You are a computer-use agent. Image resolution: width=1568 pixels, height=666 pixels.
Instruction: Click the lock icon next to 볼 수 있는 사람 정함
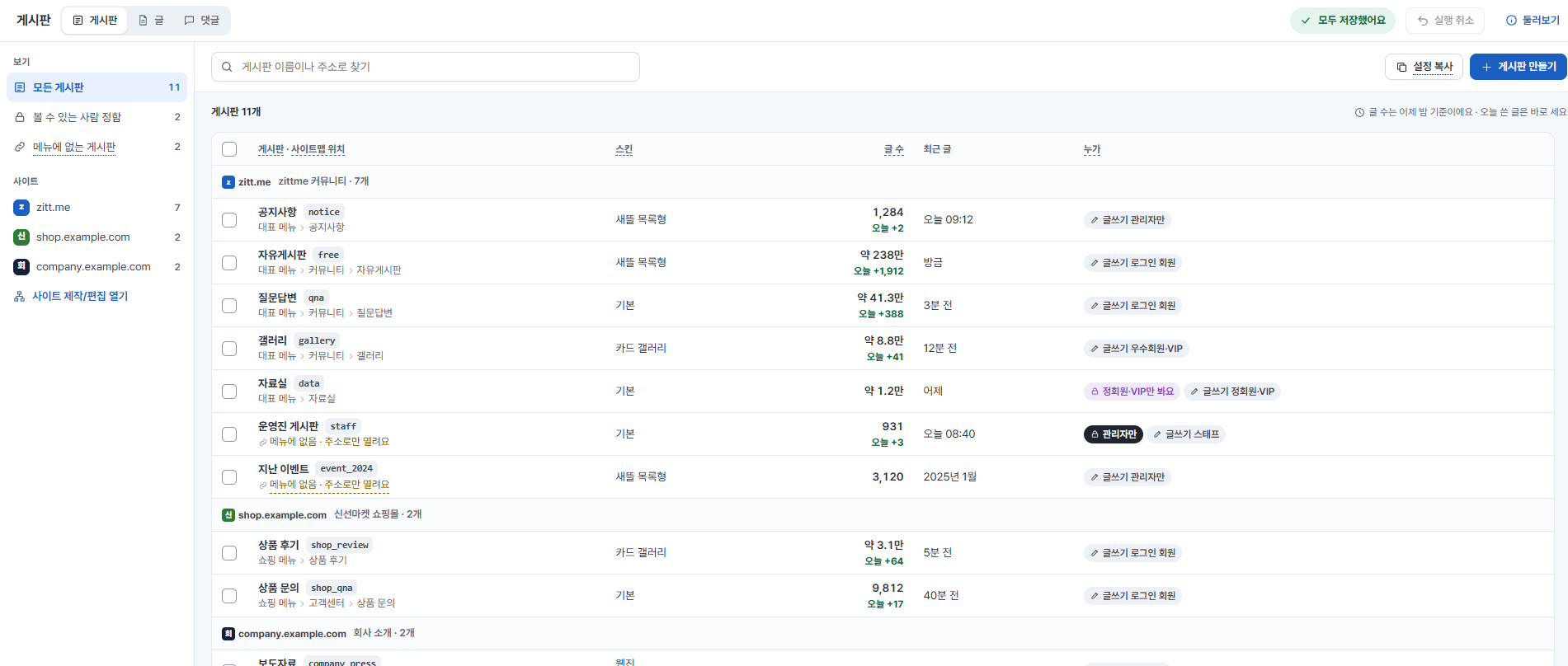[x=20, y=117]
